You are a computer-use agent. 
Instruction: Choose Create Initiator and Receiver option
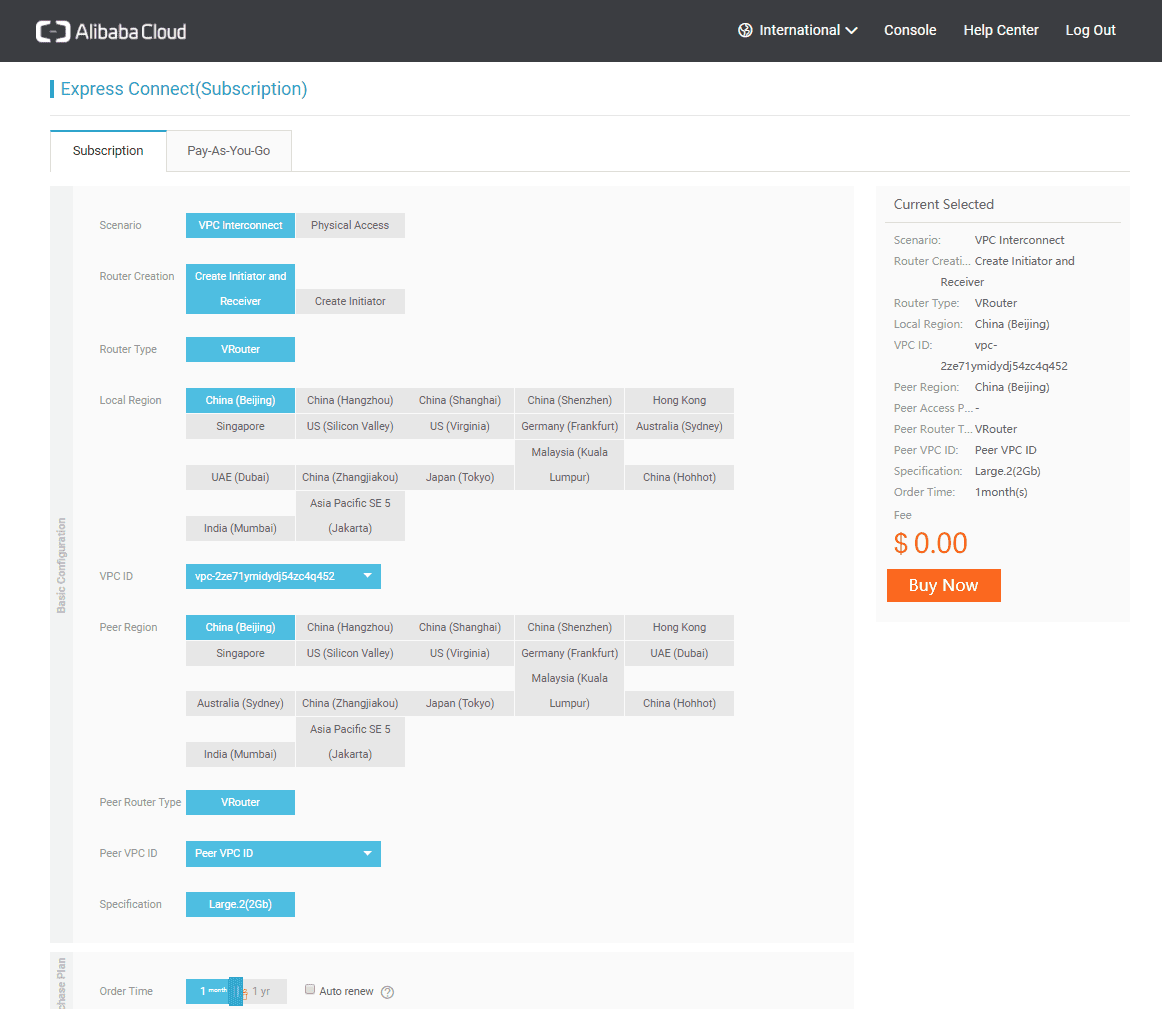click(240, 289)
